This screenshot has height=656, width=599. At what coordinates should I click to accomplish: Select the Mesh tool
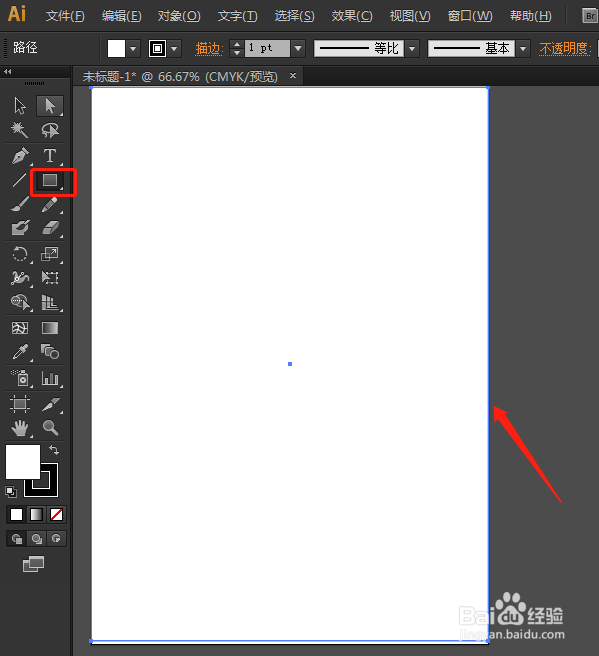point(20,328)
